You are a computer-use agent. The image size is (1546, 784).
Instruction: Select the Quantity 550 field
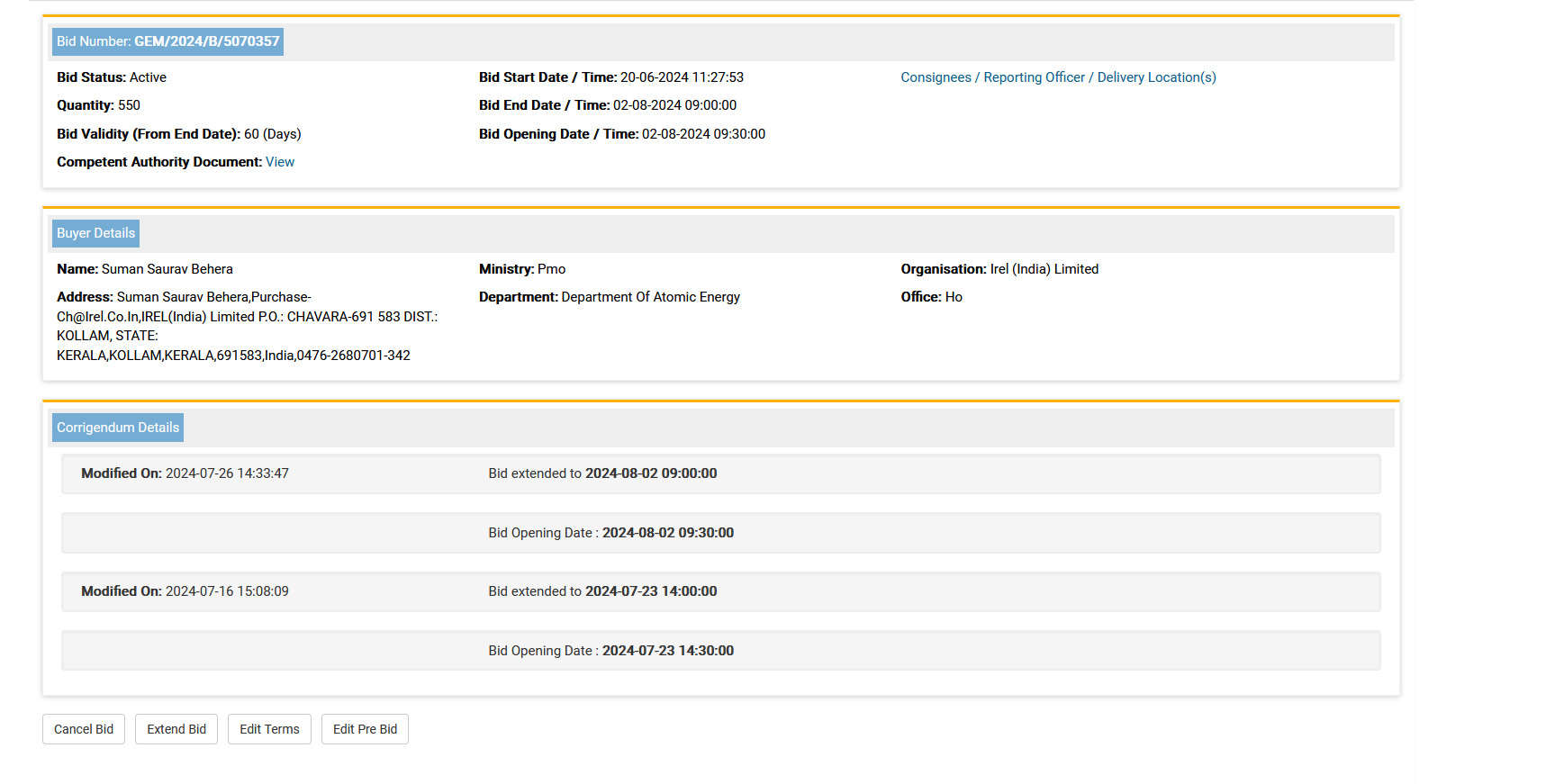99,105
